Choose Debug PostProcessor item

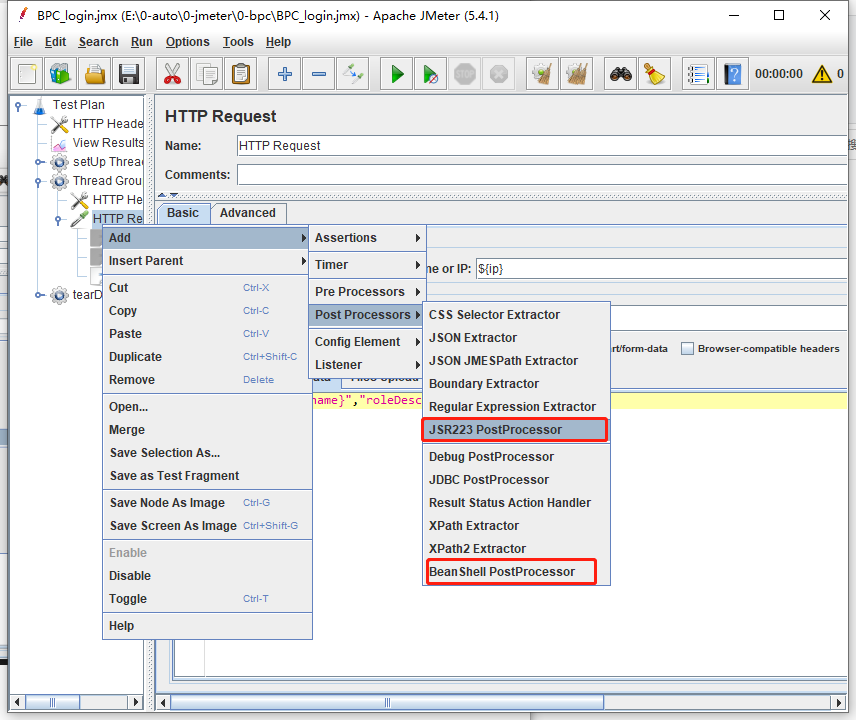click(x=516, y=457)
